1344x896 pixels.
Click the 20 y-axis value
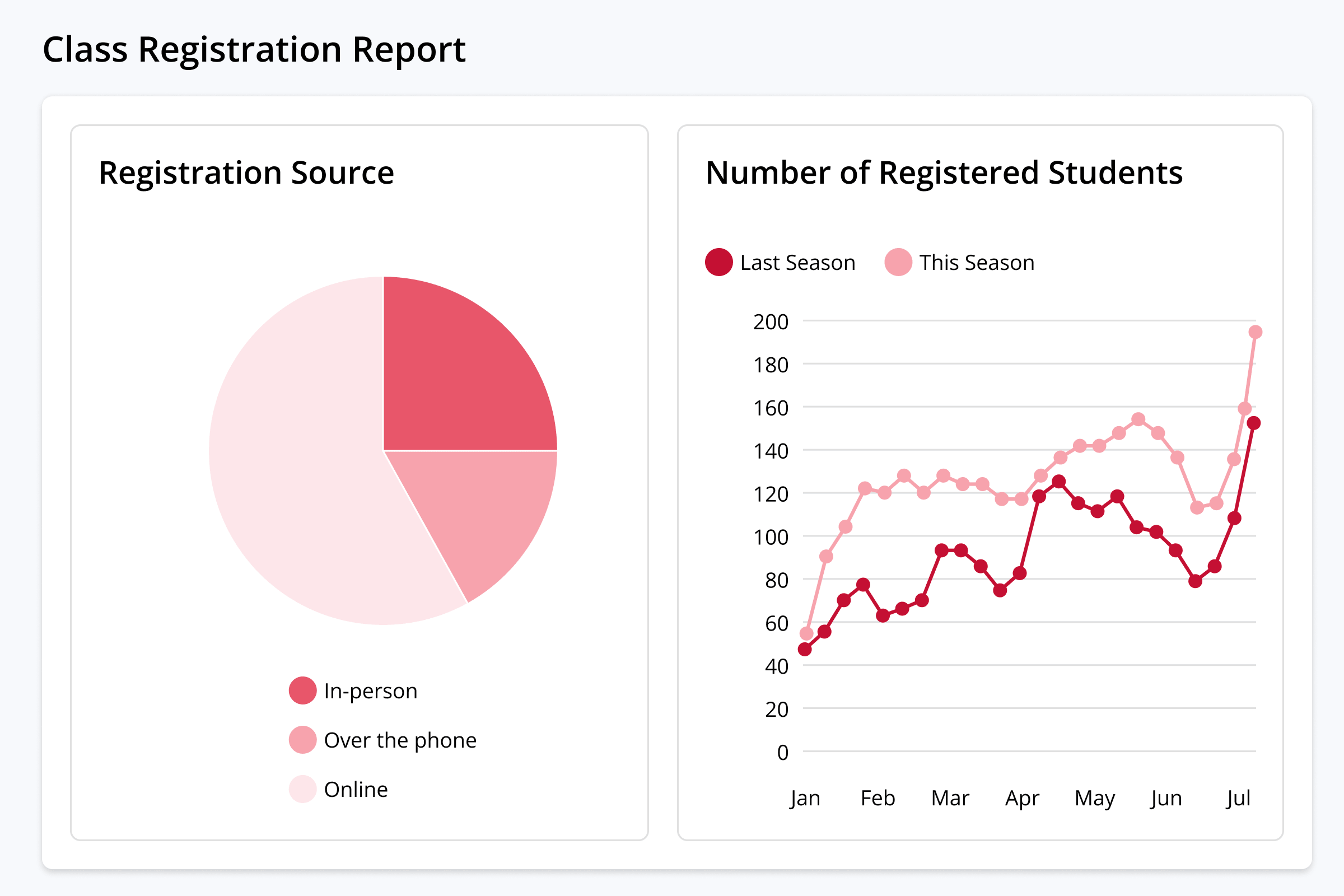[x=777, y=710]
